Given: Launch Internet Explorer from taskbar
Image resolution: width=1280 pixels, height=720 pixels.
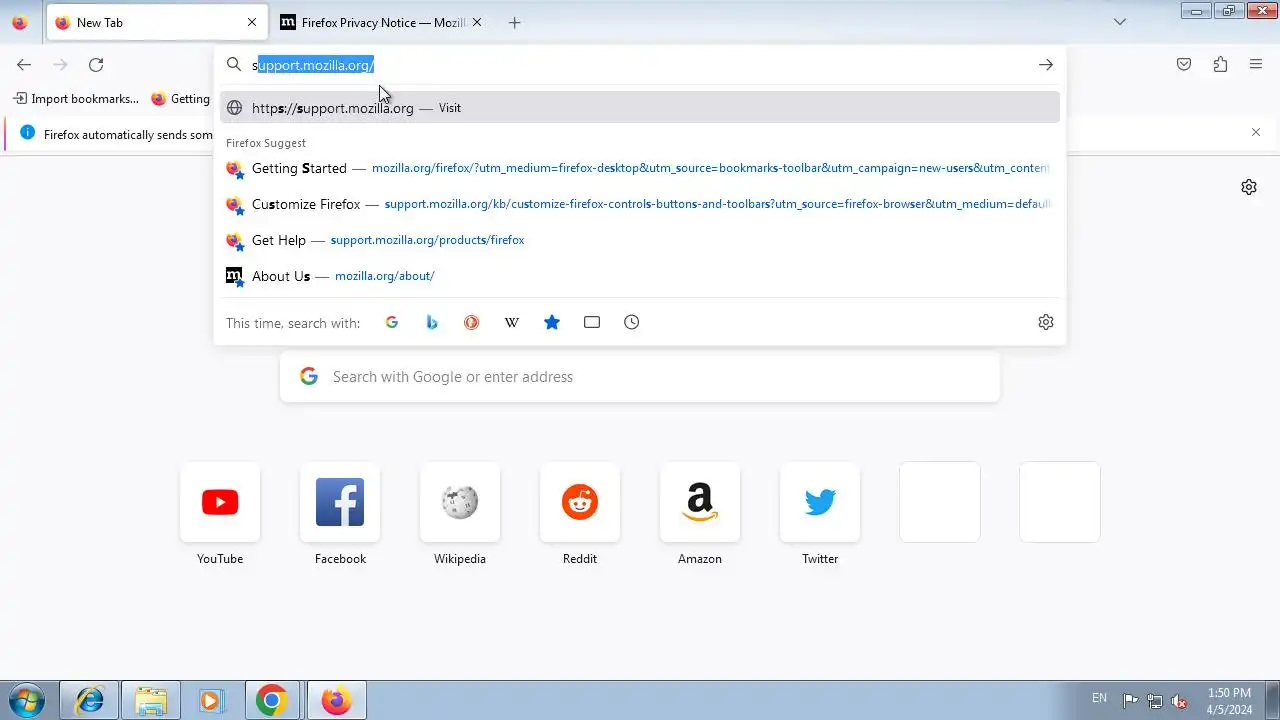Looking at the screenshot, I should click(x=90, y=701).
